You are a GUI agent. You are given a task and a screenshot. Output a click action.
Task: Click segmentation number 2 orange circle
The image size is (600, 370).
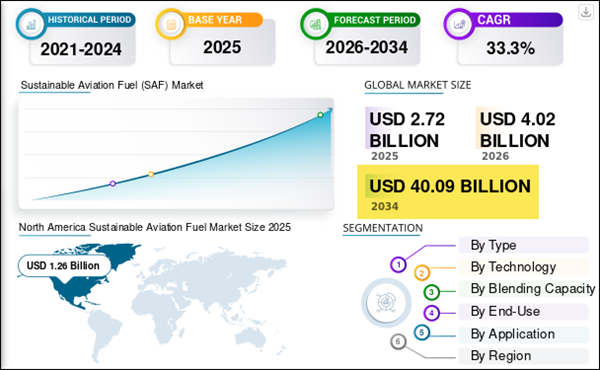(x=422, y=273)
